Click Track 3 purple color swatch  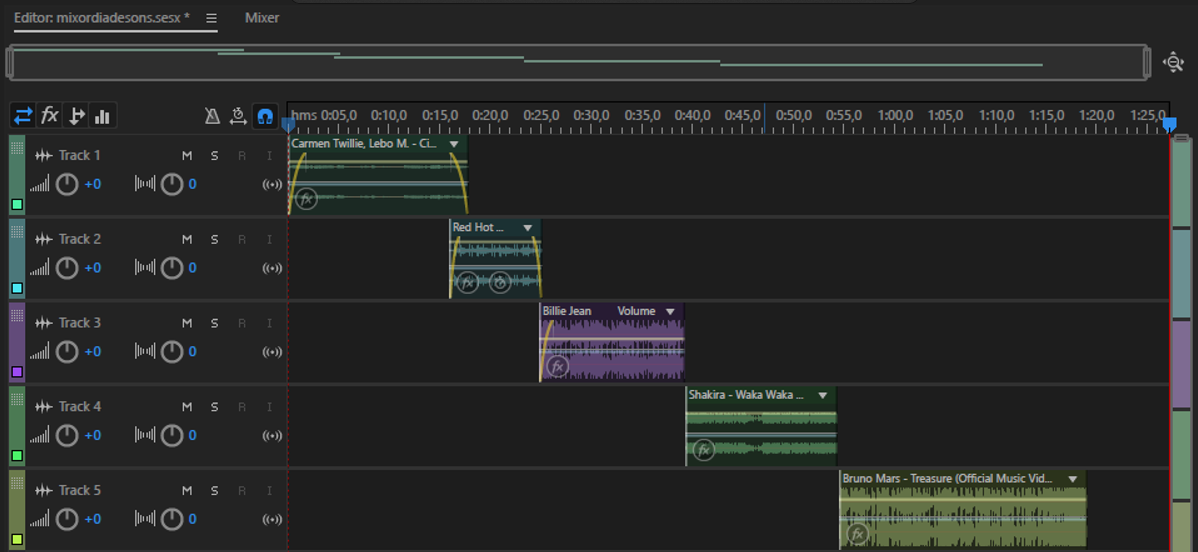coord(17,372)
